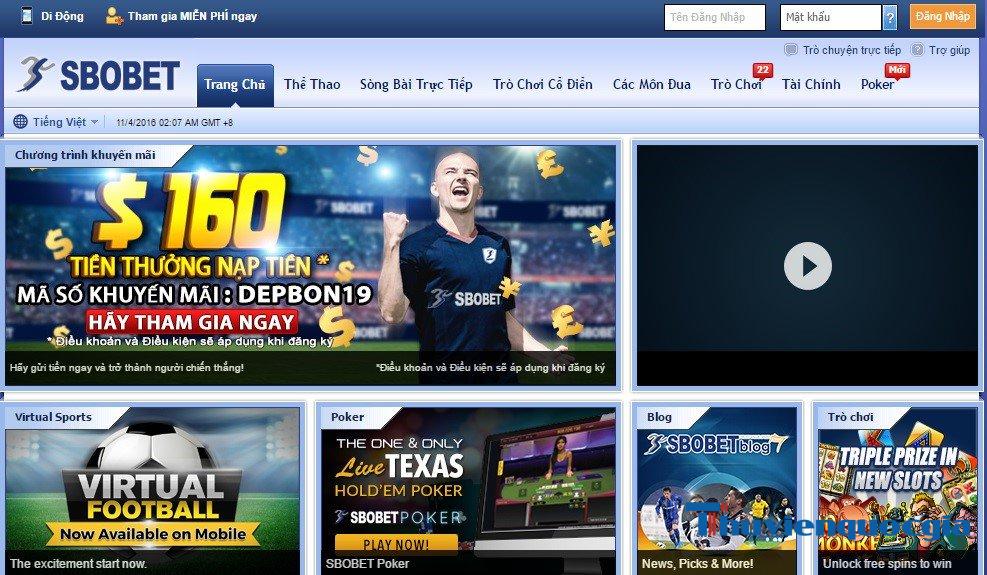Click the Virtual Sports section label
This screenshot has width=987, height=575.
(x=53, y=417)
